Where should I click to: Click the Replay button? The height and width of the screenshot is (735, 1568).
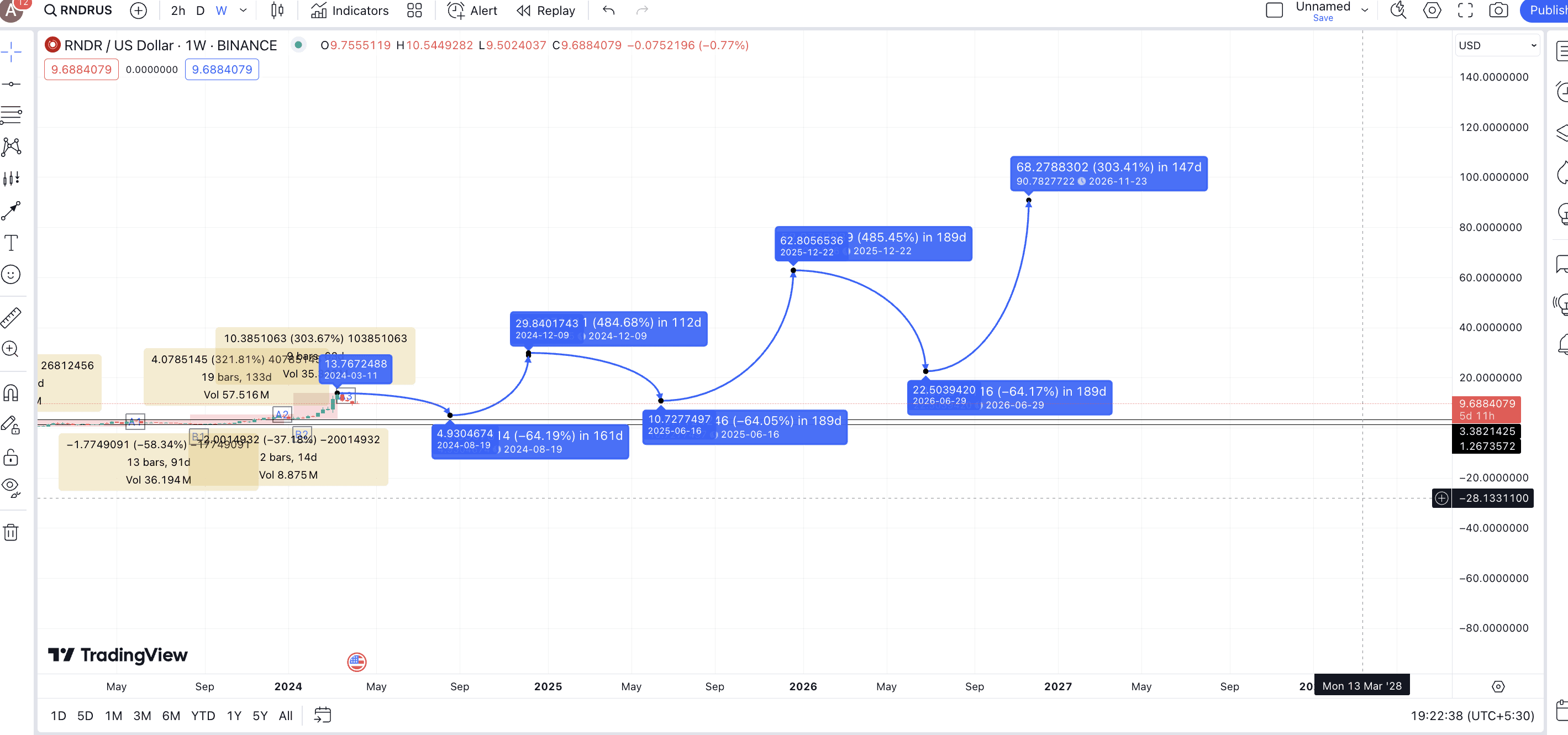tap(546, 11)
